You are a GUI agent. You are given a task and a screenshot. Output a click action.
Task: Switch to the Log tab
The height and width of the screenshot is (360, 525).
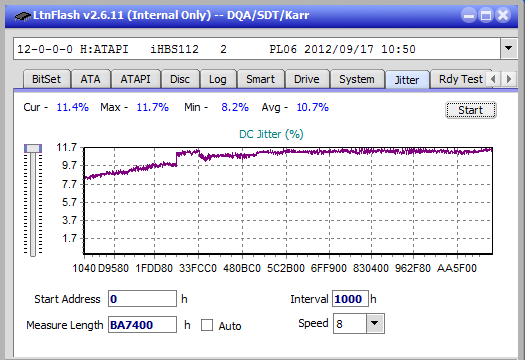click(218, 79)
